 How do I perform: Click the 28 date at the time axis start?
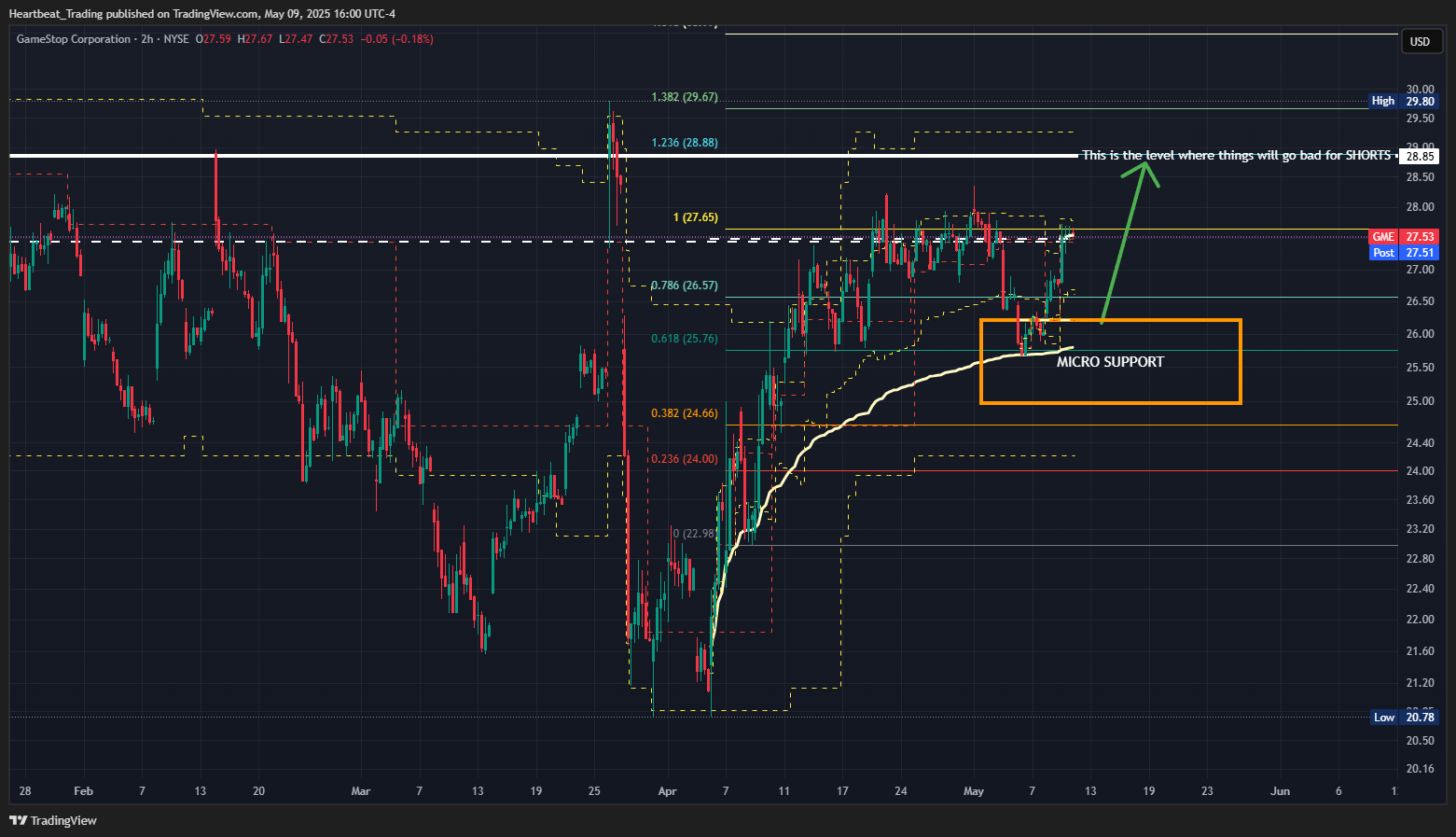coord(25,791)
